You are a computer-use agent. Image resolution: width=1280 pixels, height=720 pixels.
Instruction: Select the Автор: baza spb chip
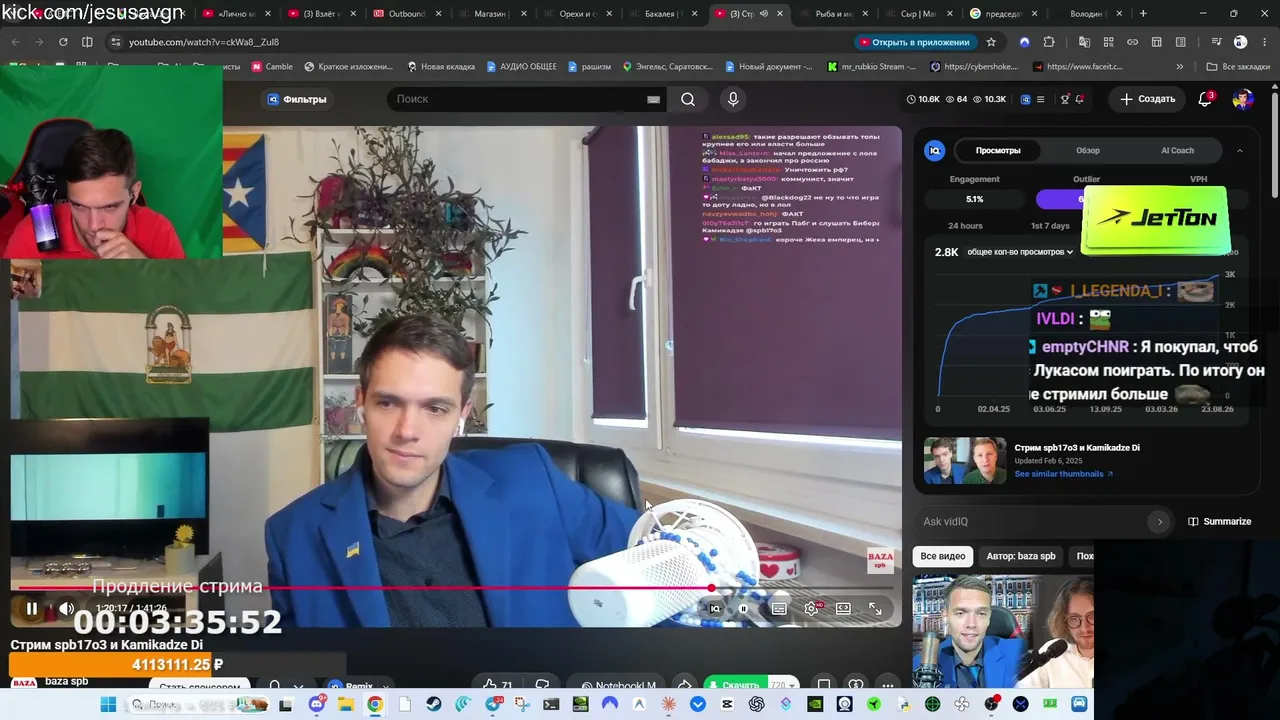pos(1021,556)
